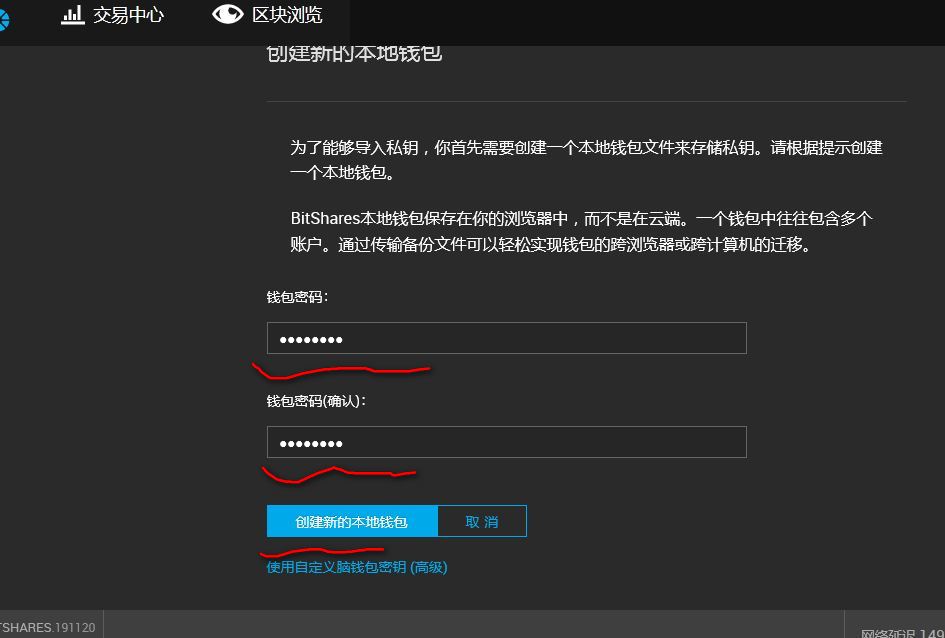Open 使用自定义脑钱包密钥 (高级) advanced link
Image resolution: width=945 pixels, height=638 pixels.
[x=357, y=566]
